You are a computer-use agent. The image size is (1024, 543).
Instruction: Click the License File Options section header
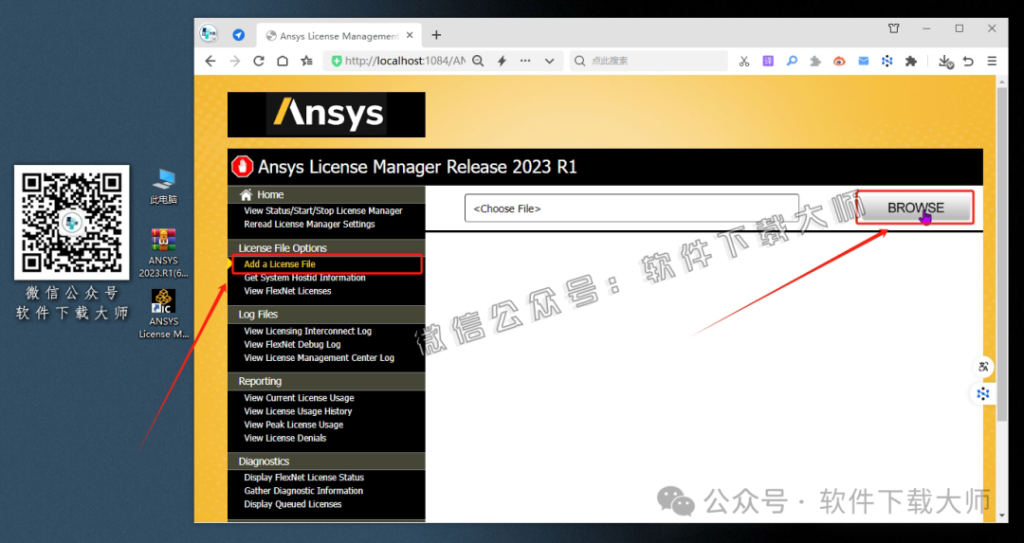(326, 248)
